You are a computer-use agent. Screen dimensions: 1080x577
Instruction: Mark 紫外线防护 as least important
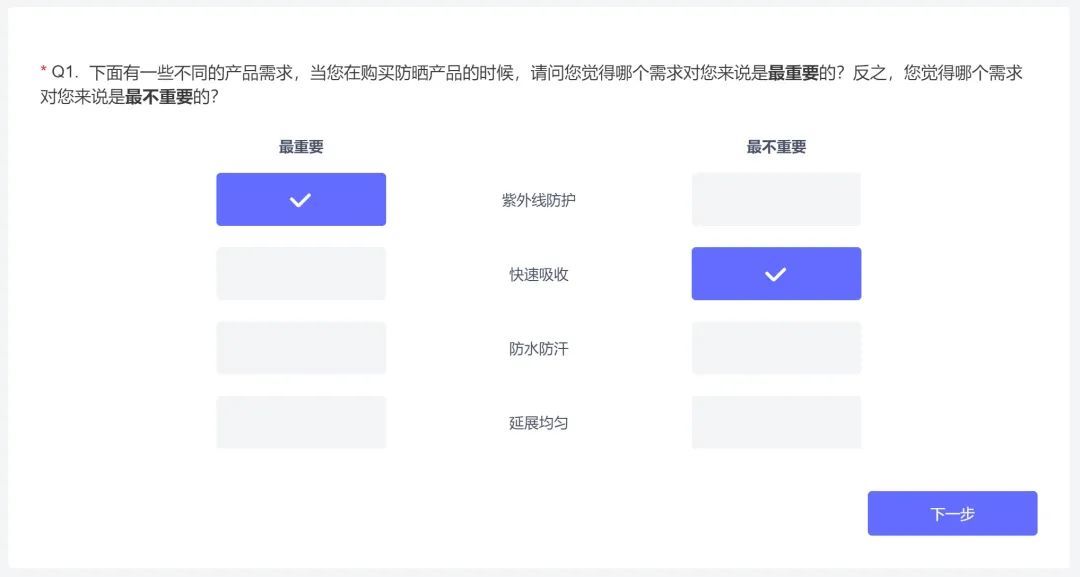tap(776, 199)
